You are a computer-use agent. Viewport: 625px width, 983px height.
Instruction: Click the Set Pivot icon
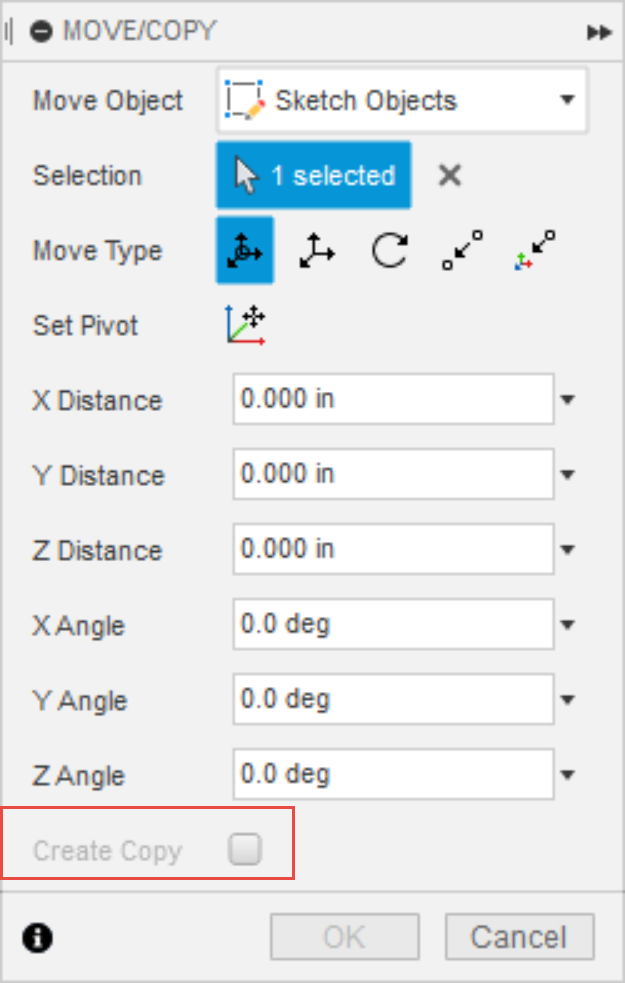point(245,325)
